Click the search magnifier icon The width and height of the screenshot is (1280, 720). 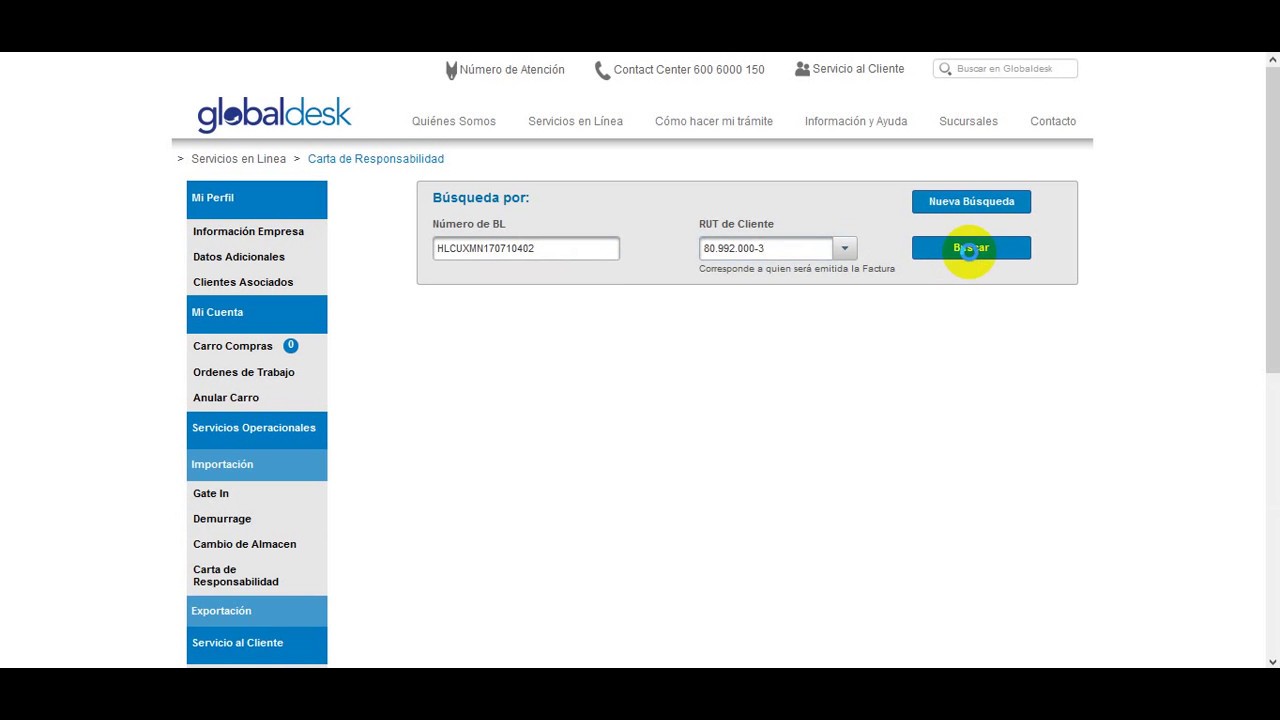[x=945, y=69]
